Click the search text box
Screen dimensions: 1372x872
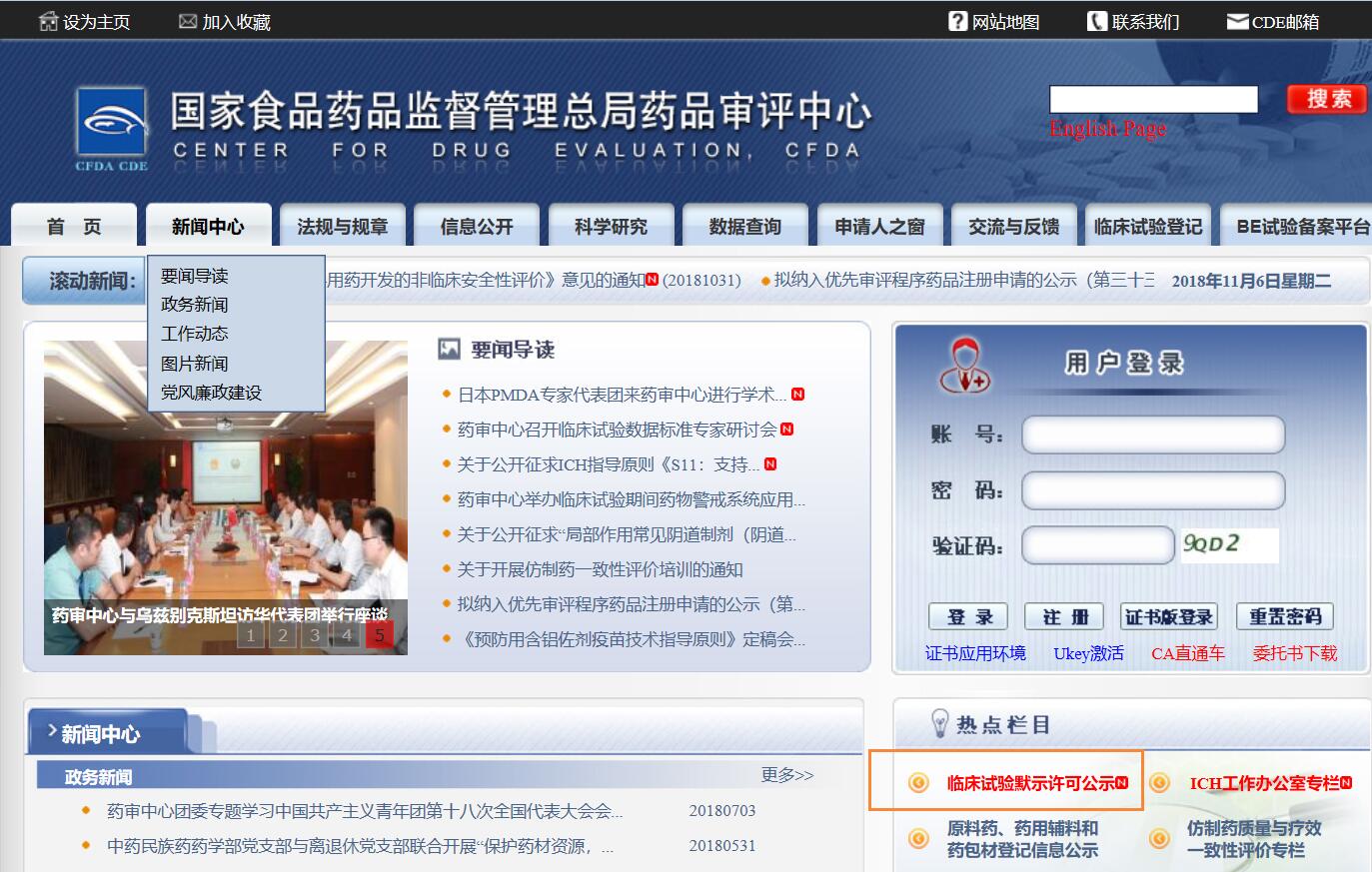[1153, 99]
